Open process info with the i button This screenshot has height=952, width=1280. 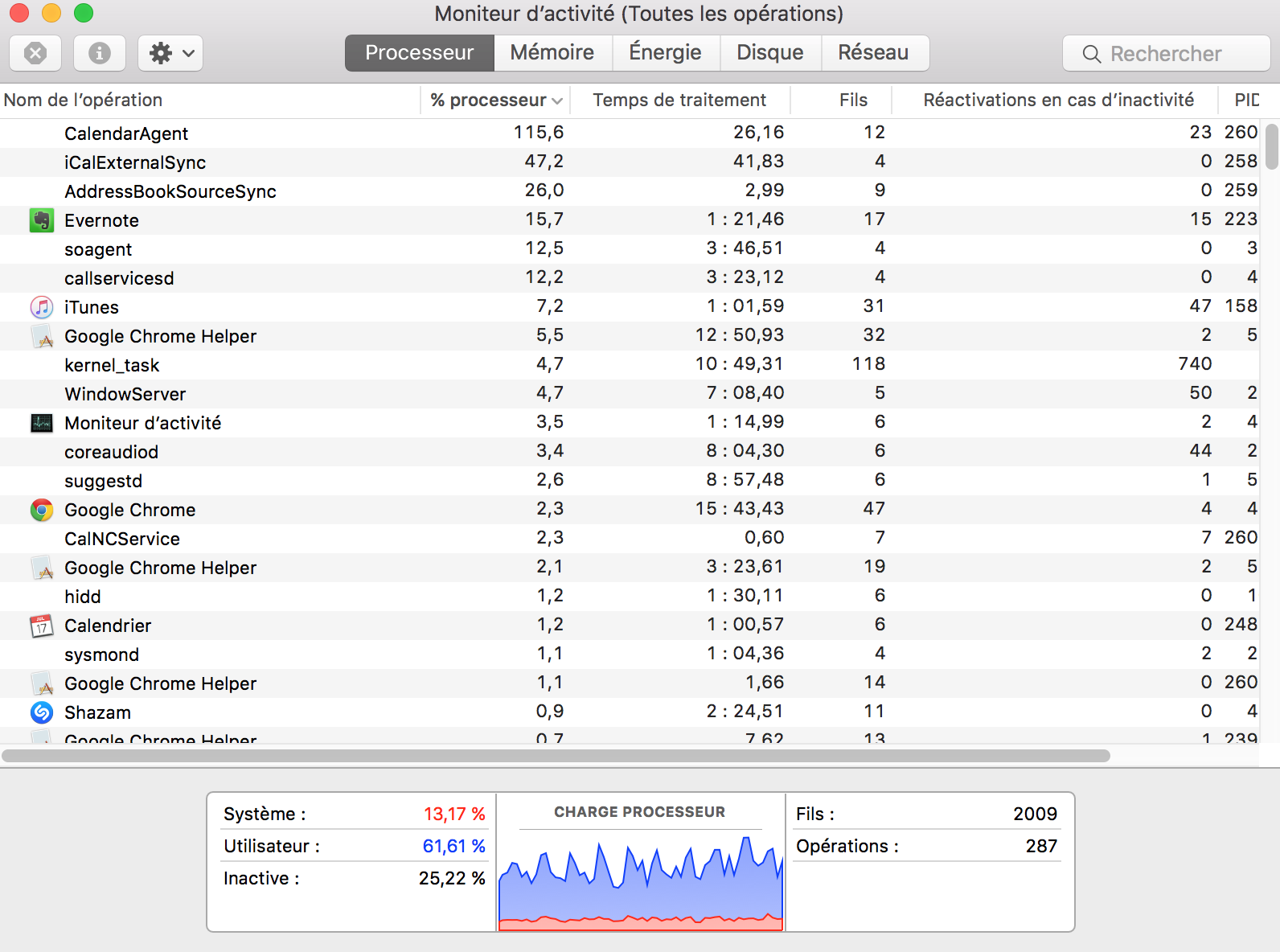[100, 53]
